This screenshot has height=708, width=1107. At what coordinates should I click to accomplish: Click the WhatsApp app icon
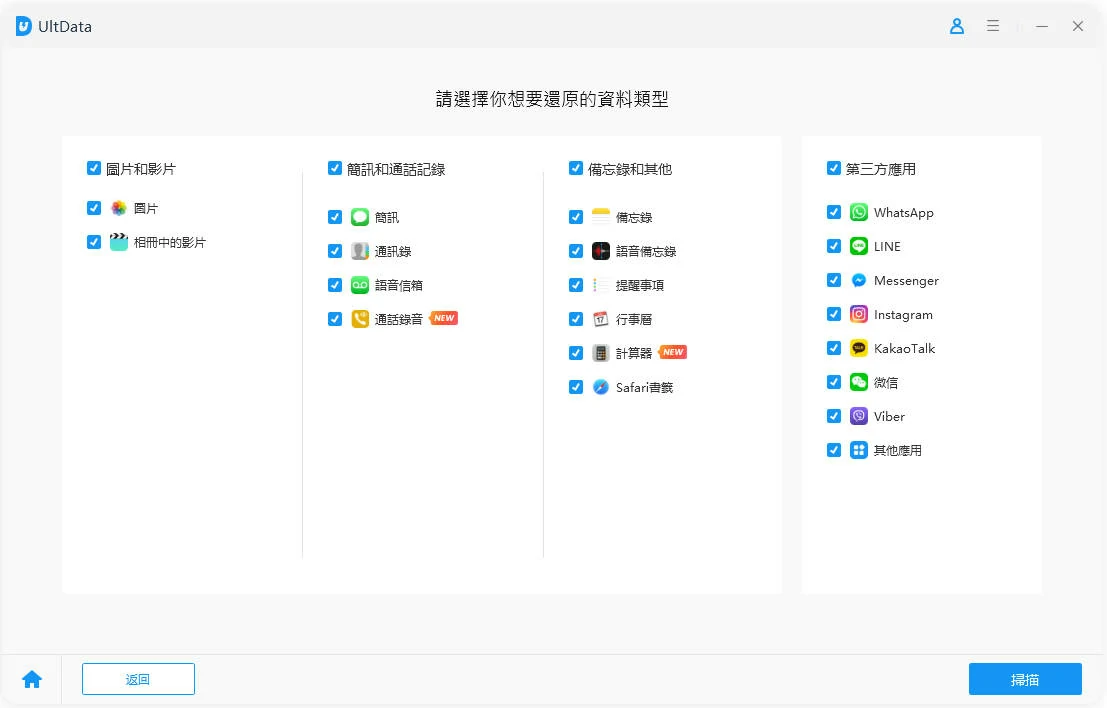858,213
